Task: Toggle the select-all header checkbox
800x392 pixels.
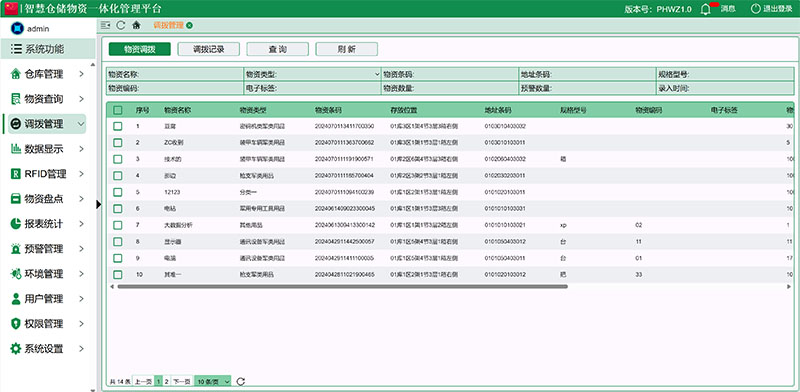Action: pos(118,110)
